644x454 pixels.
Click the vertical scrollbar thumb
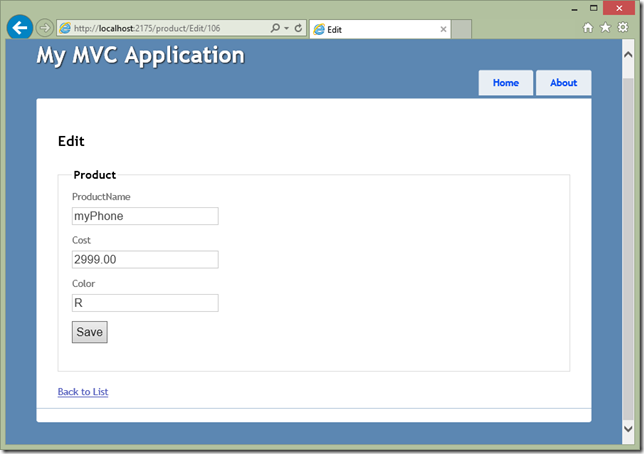[x=628, y=249]
